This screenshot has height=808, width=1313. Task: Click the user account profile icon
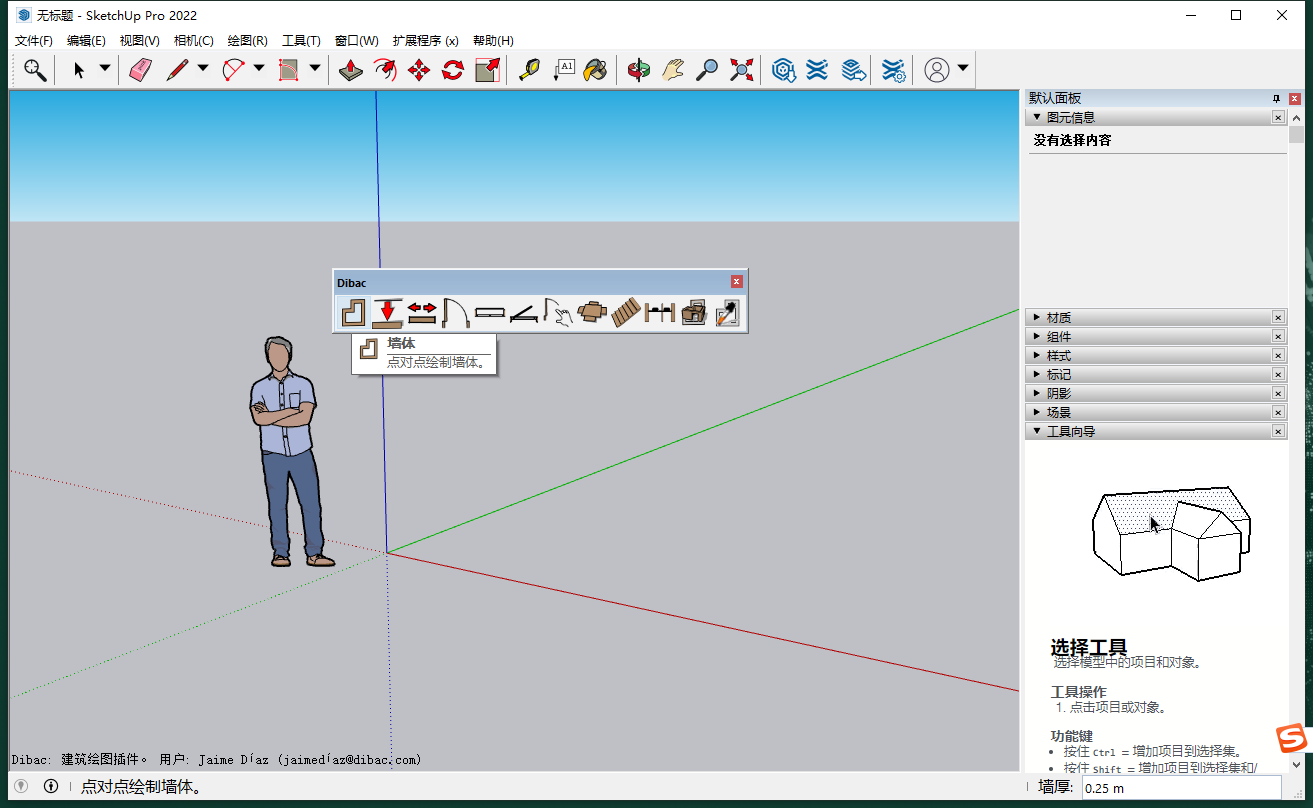tap(937, 70)
